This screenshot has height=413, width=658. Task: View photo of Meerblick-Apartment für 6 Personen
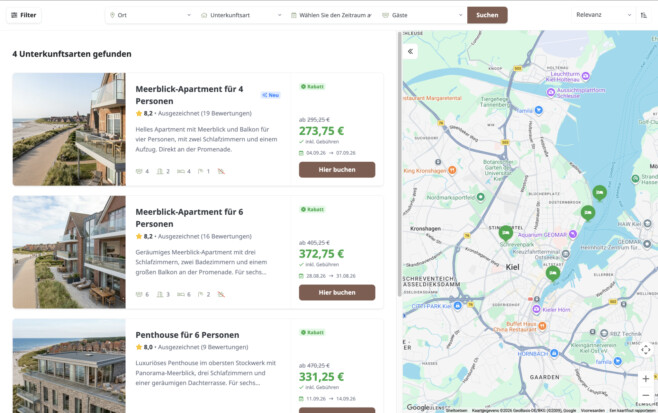(69, 252)
